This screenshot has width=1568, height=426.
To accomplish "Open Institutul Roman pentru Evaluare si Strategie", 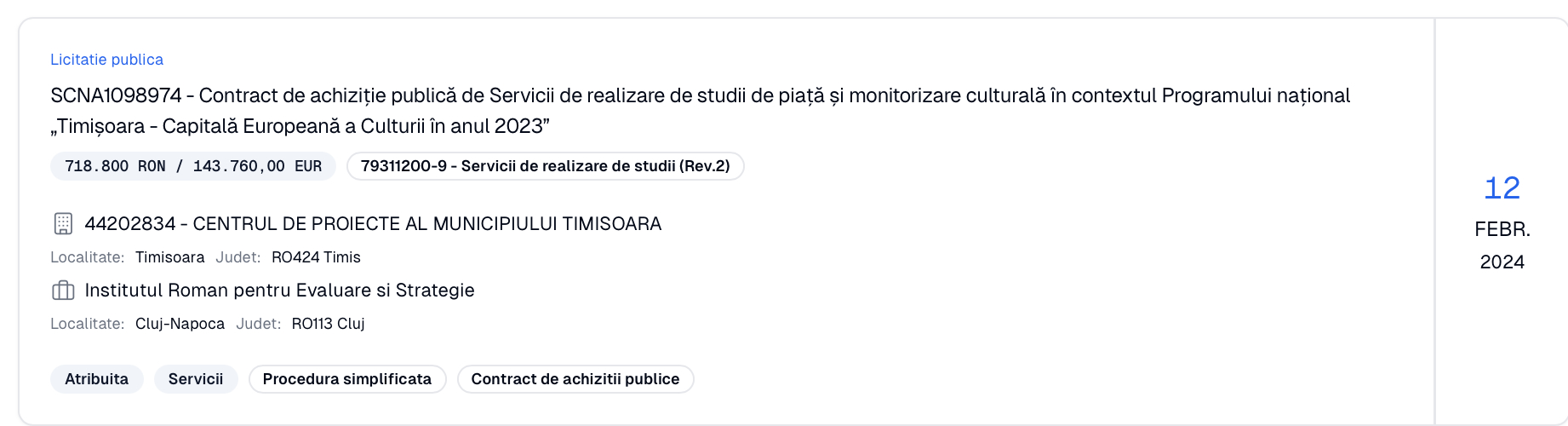I will [279, 291].
